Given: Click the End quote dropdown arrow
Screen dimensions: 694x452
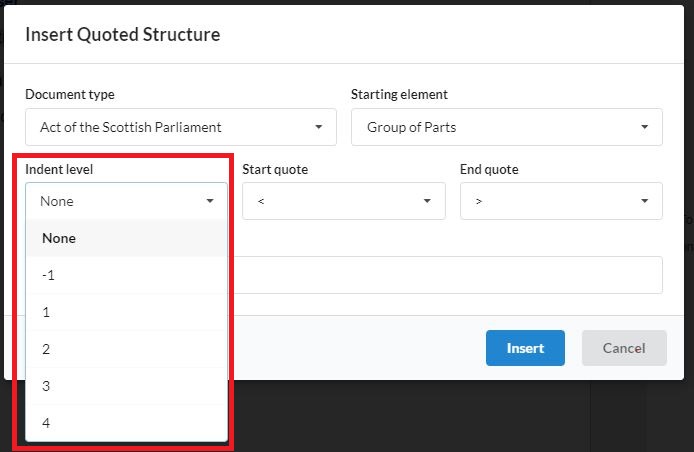Looking at the screenshot, I should point(643,201).
